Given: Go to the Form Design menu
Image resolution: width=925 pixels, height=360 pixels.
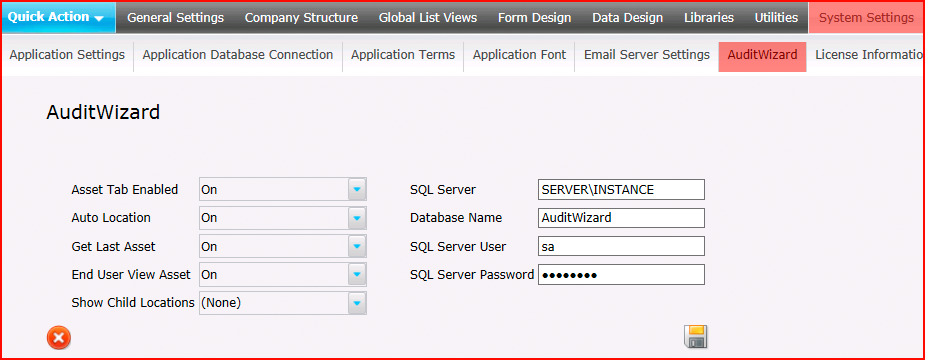Looking at the screenshot, I should (x=534, y=18).
